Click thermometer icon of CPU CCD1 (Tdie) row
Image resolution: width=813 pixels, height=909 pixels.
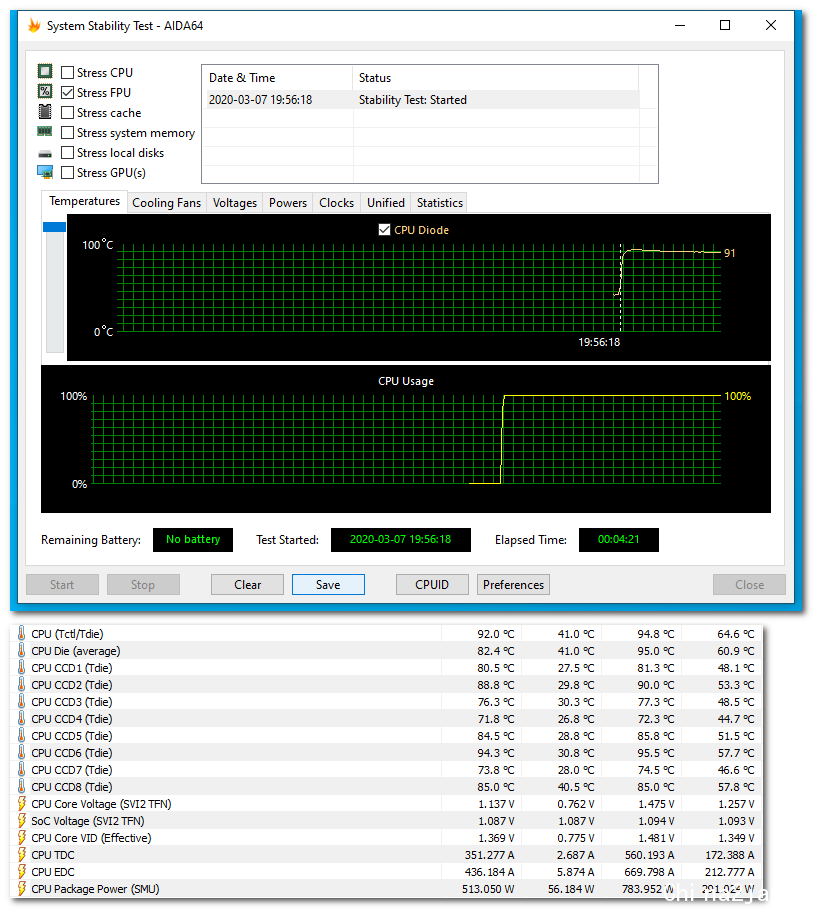coord(21,667)
